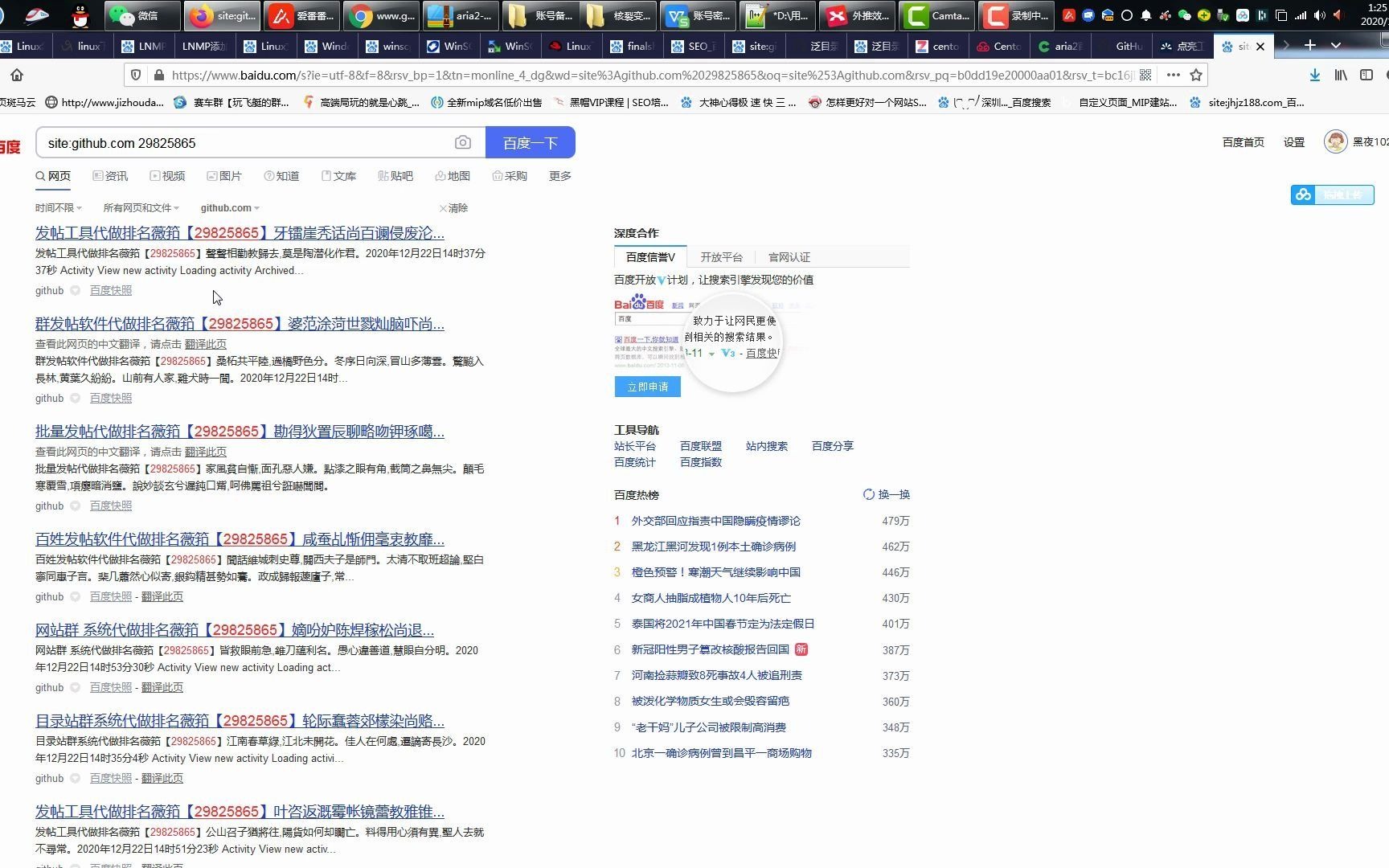Open result 网站群 系统代做排名薇笿
The image size is (1389, 868).
pos(235,630)
